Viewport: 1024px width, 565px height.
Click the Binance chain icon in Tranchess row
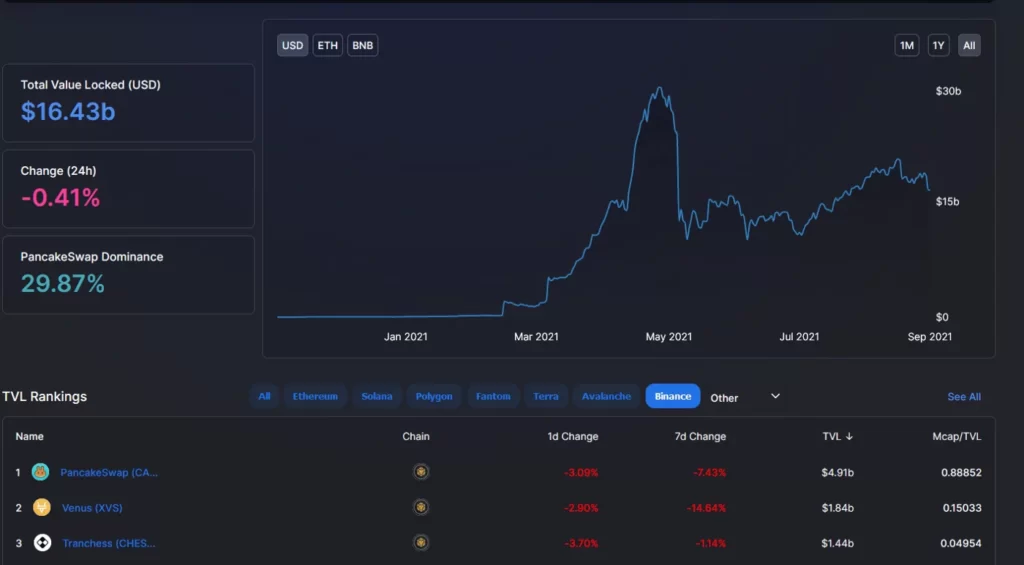421,543
